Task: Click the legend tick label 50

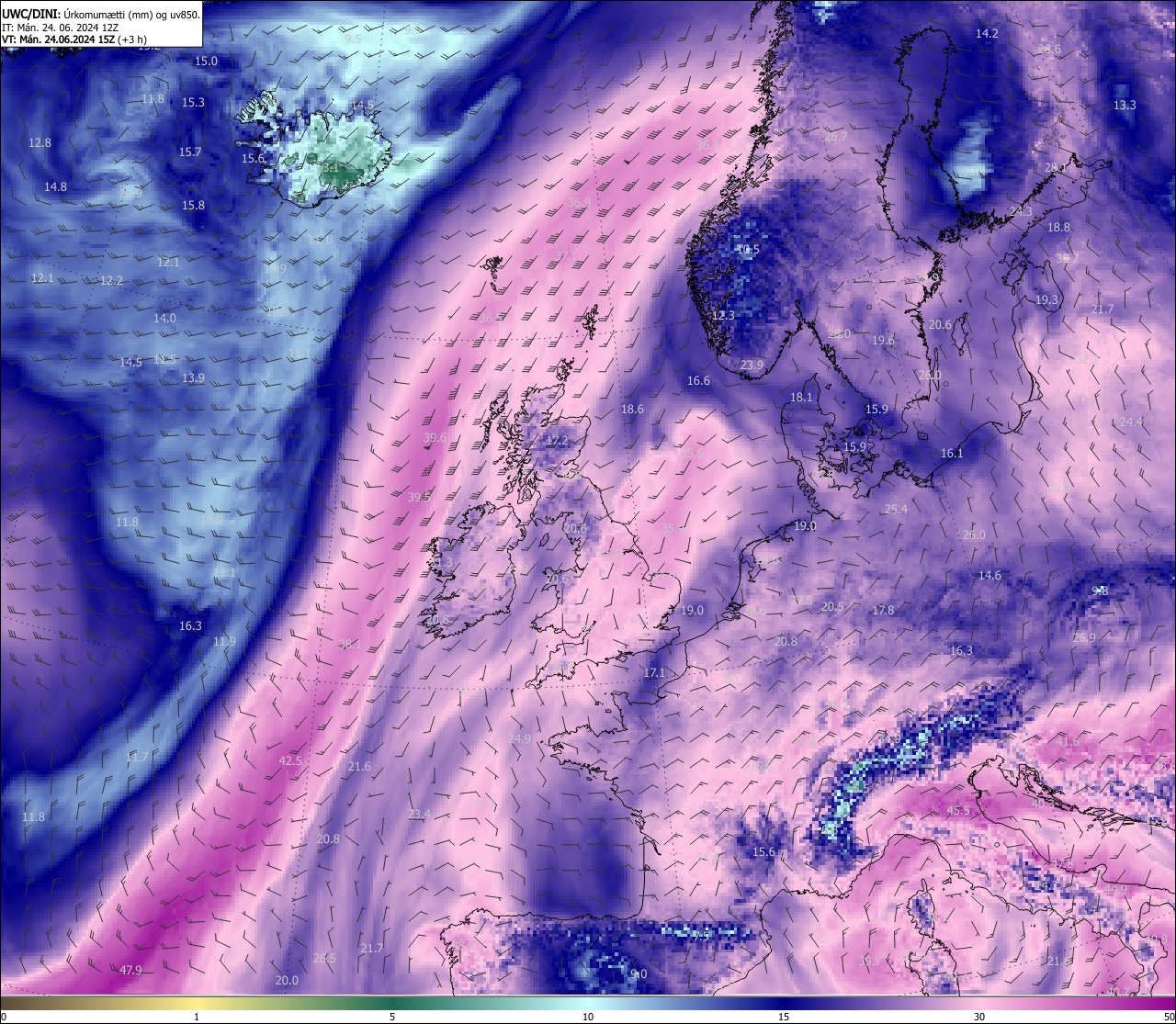Action: tap(1169, 1017)
